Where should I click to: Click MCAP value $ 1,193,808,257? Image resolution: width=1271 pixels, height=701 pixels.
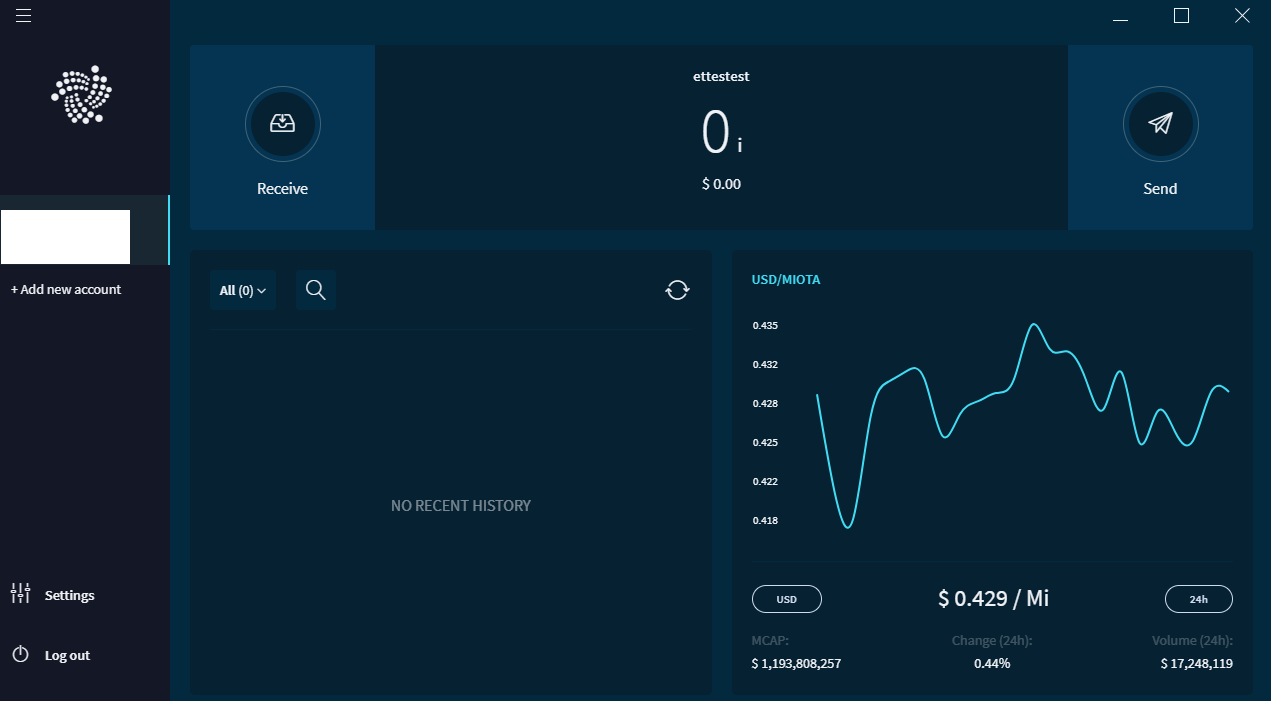(796, 663)
